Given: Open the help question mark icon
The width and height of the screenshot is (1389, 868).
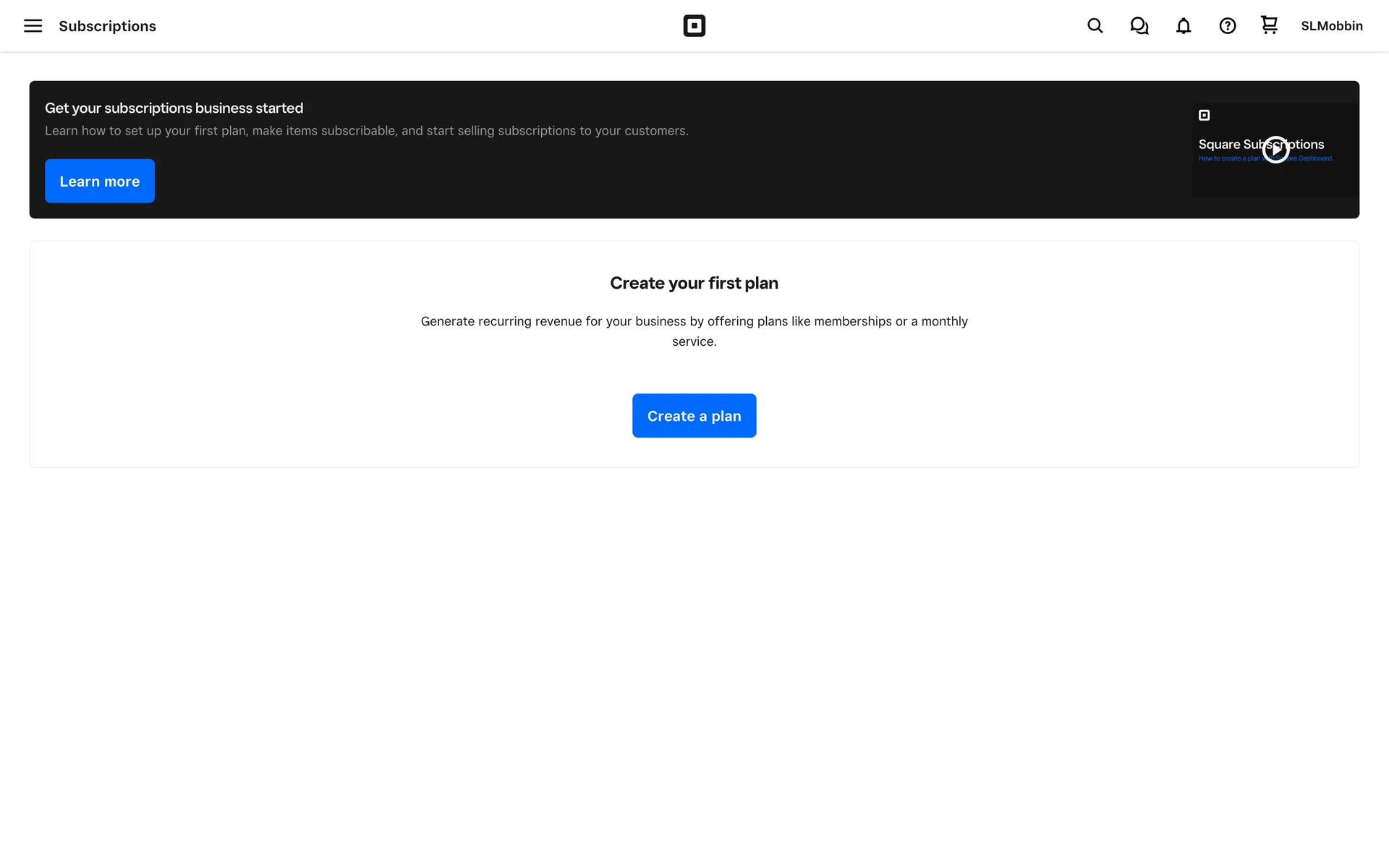Looking at the screenshot, I should click(x=1227, y=26).
